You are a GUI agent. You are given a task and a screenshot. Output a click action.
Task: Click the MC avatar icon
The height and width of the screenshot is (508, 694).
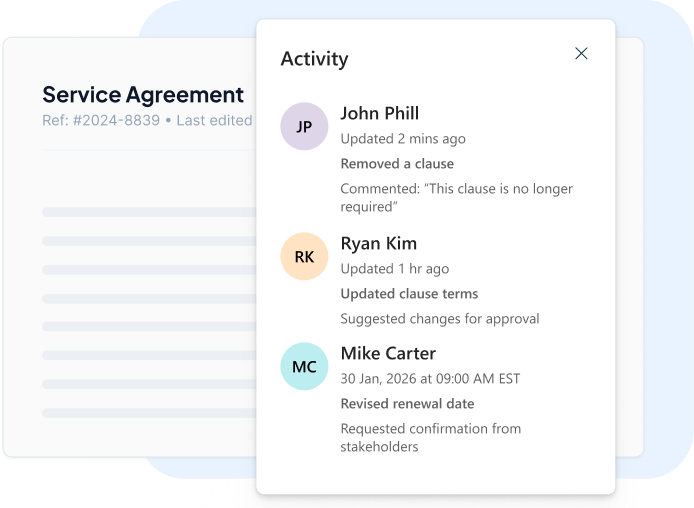(x=304, y=367)
